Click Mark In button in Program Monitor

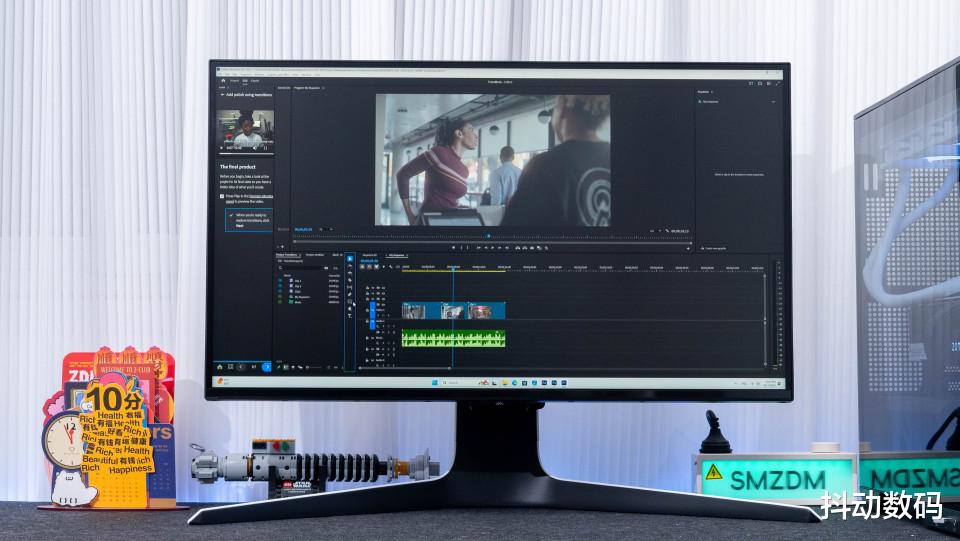[462, 247]
